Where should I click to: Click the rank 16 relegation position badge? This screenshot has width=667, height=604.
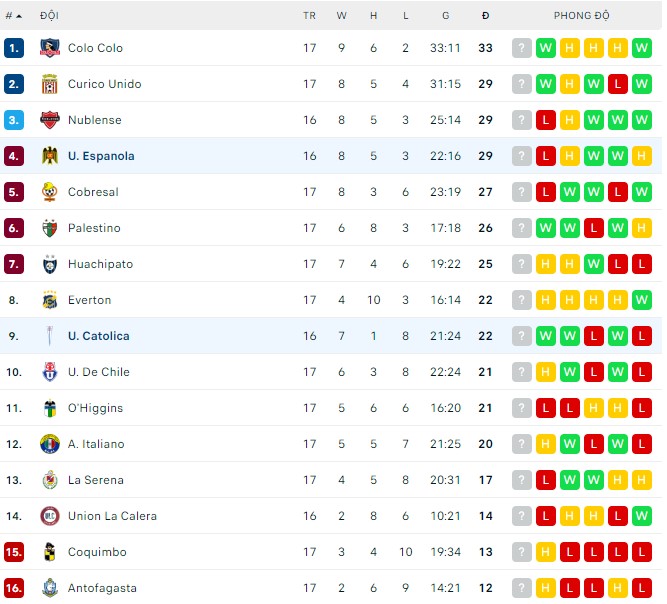click(x=14, y=588)
